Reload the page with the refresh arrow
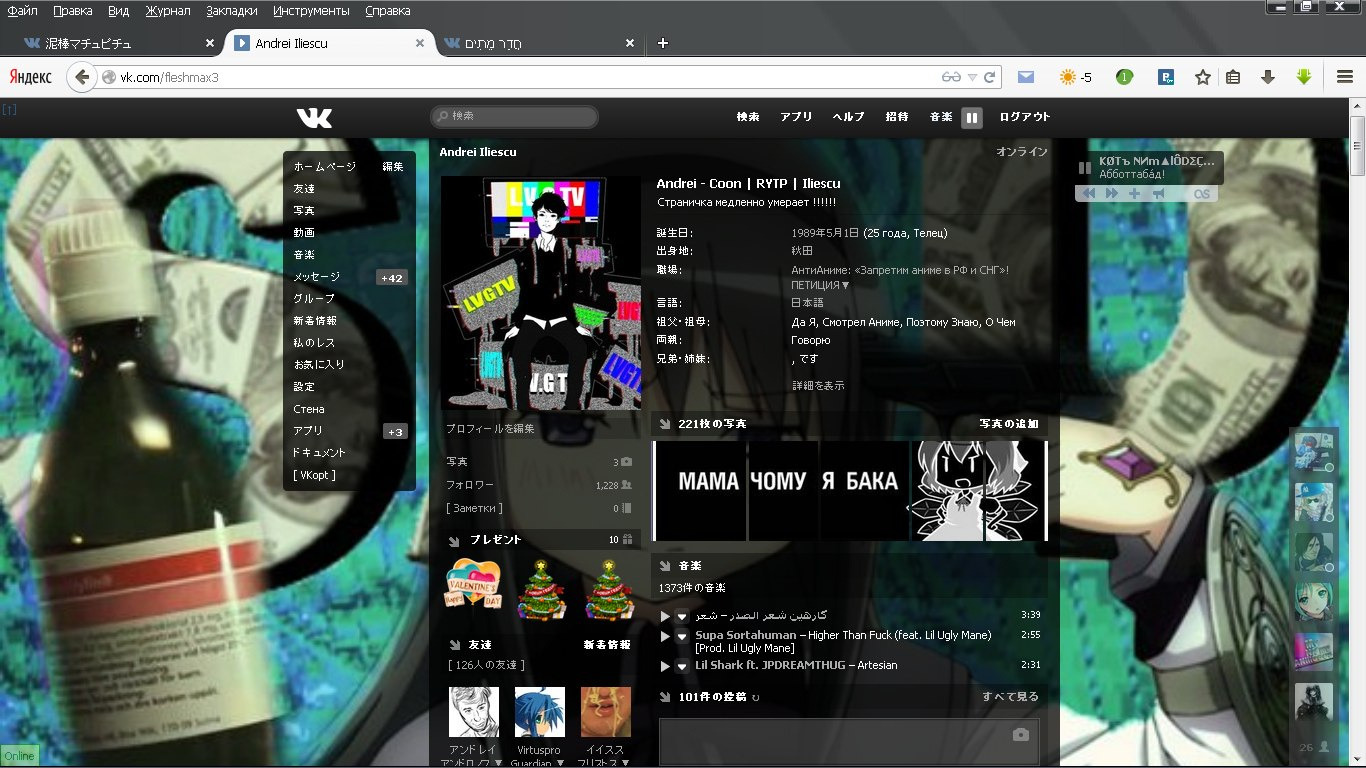The width and height of the screenshot is (1366, 768). 989,77
